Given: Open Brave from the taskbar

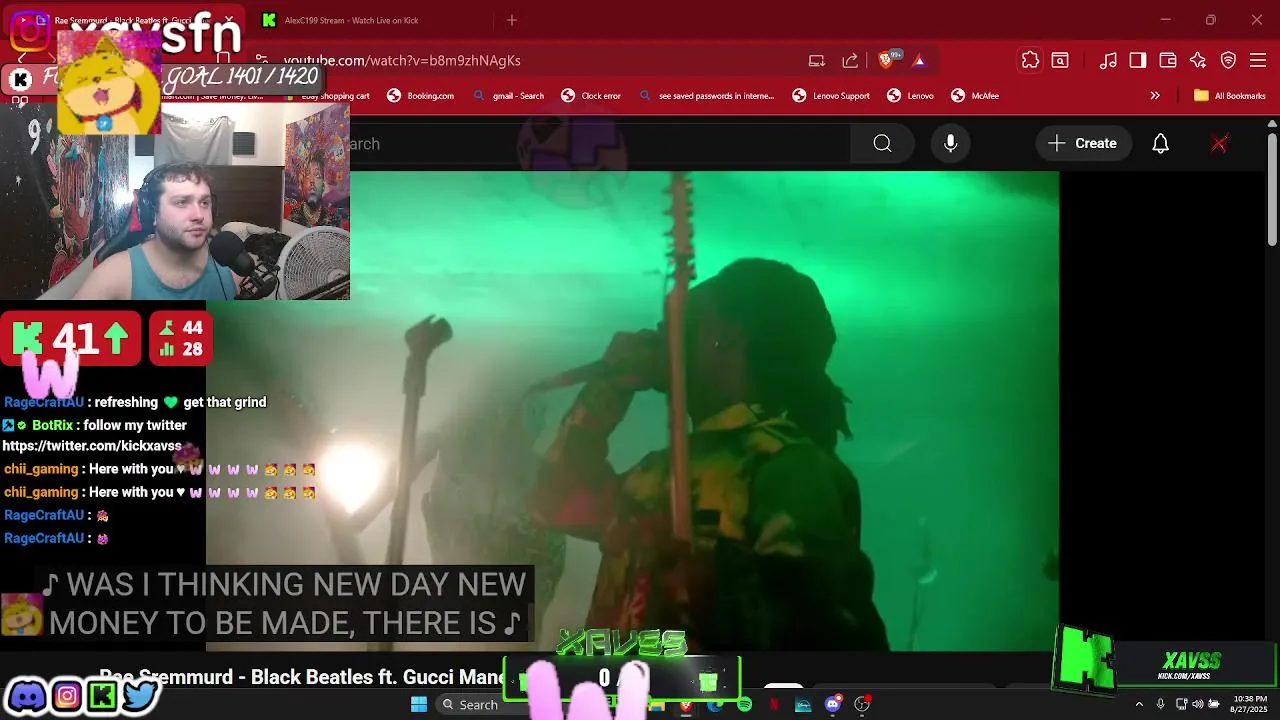Looking at the screenshot, I should (x=686, y=705).
